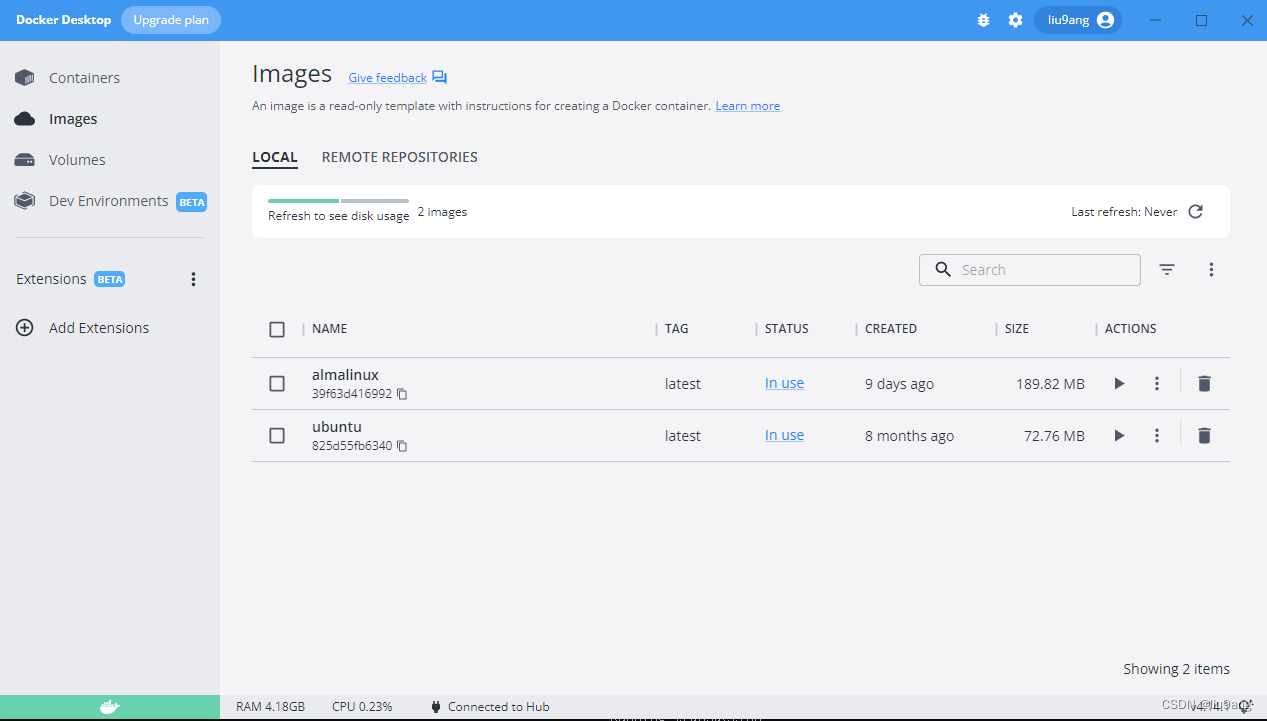The height and width of the screenshot is (721, 1267).
Task: Click the 8 months ago created value
Action: [x=909, y=436]
